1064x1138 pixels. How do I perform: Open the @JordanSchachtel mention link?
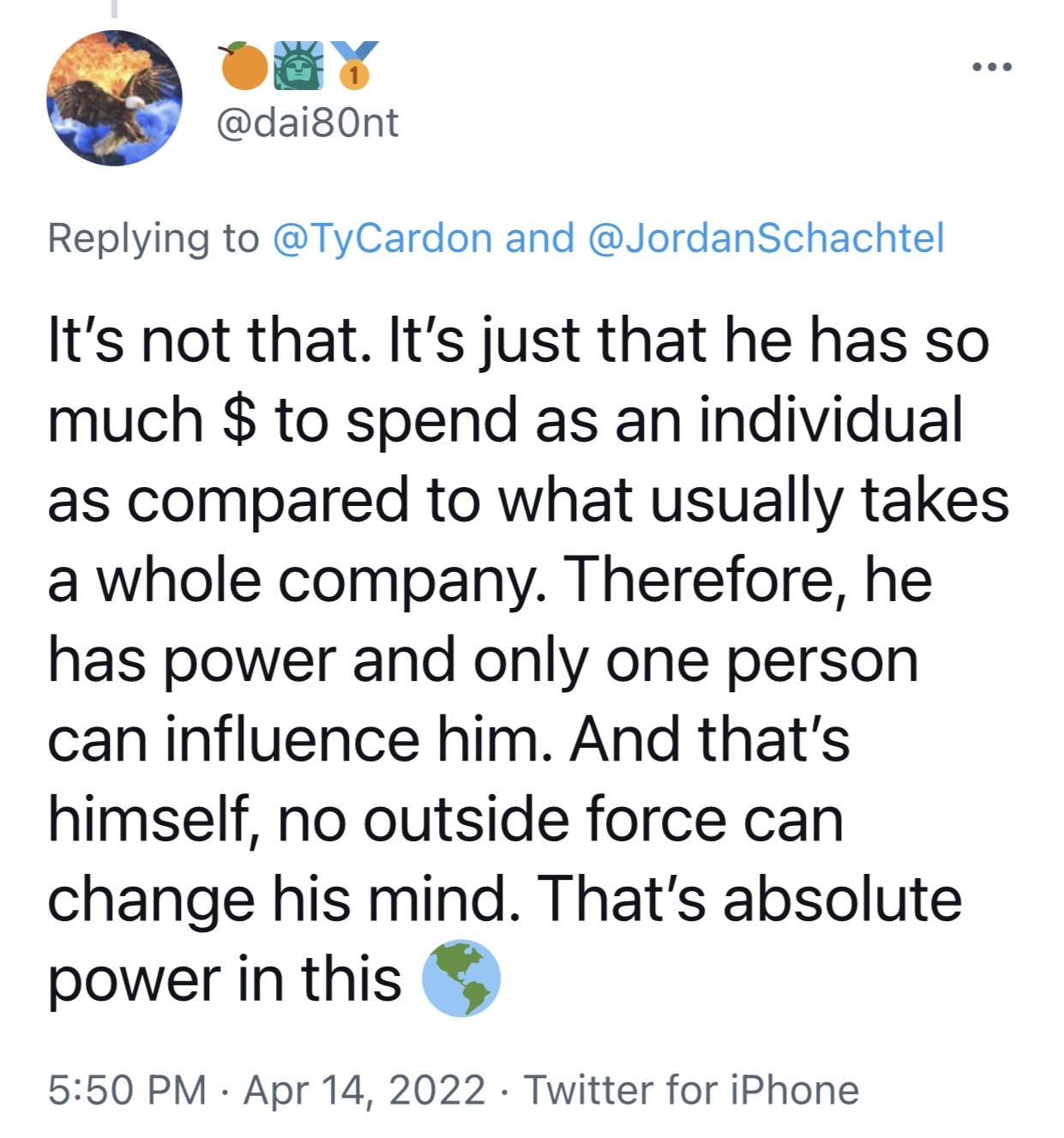coord(766,238)
